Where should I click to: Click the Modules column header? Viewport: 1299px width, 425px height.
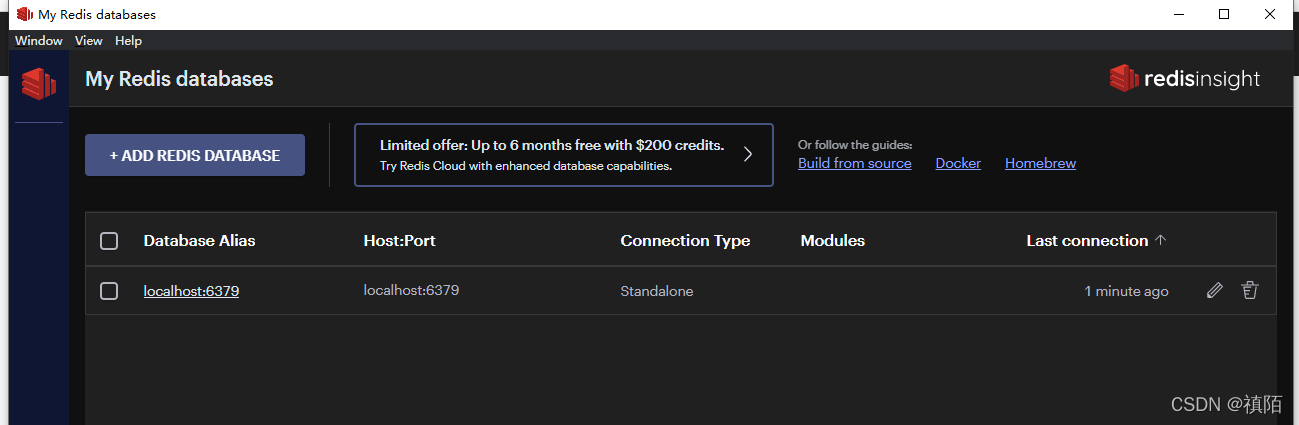click(x=833, y=241)
